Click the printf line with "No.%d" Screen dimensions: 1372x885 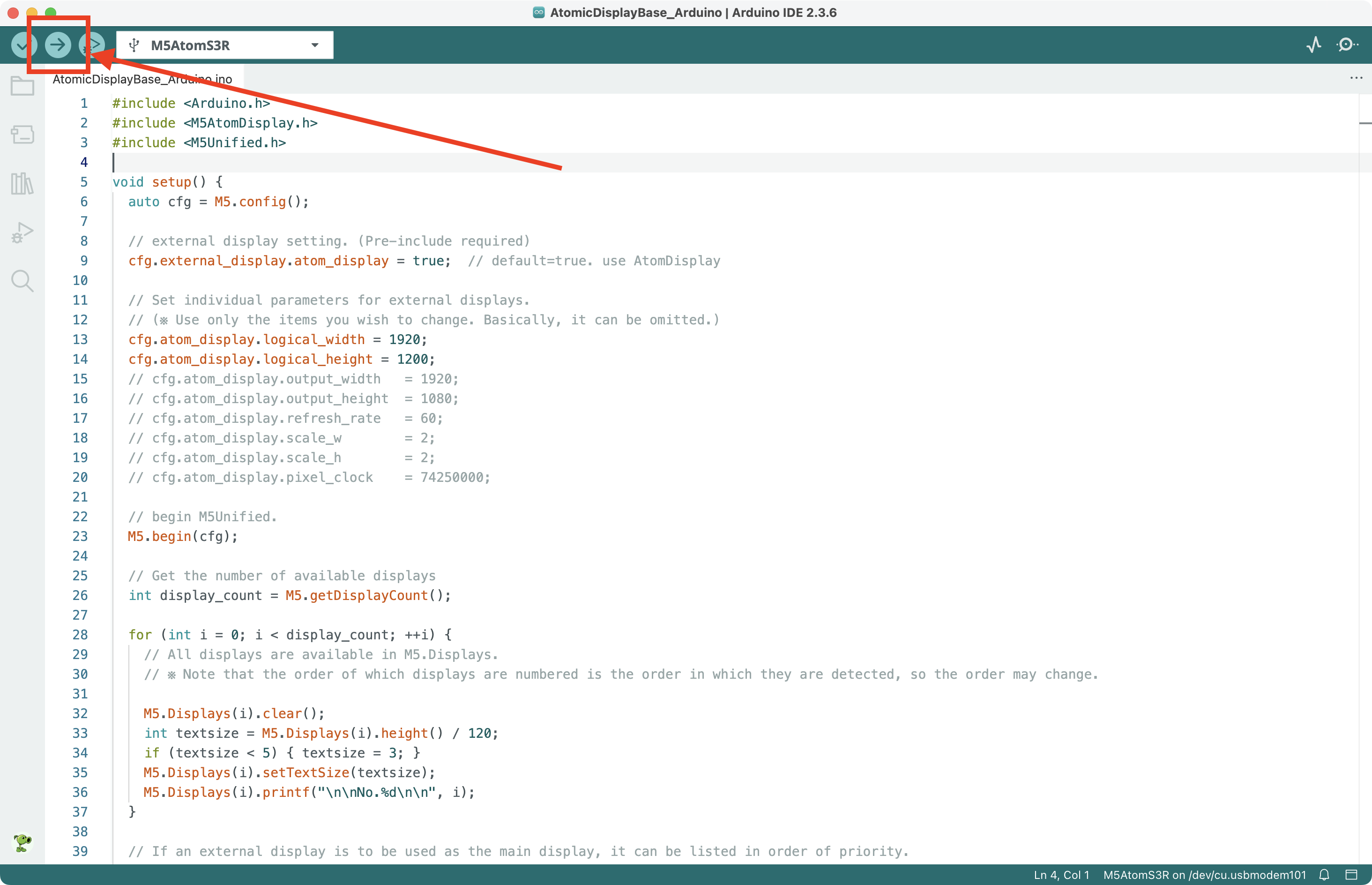point(309,793)
